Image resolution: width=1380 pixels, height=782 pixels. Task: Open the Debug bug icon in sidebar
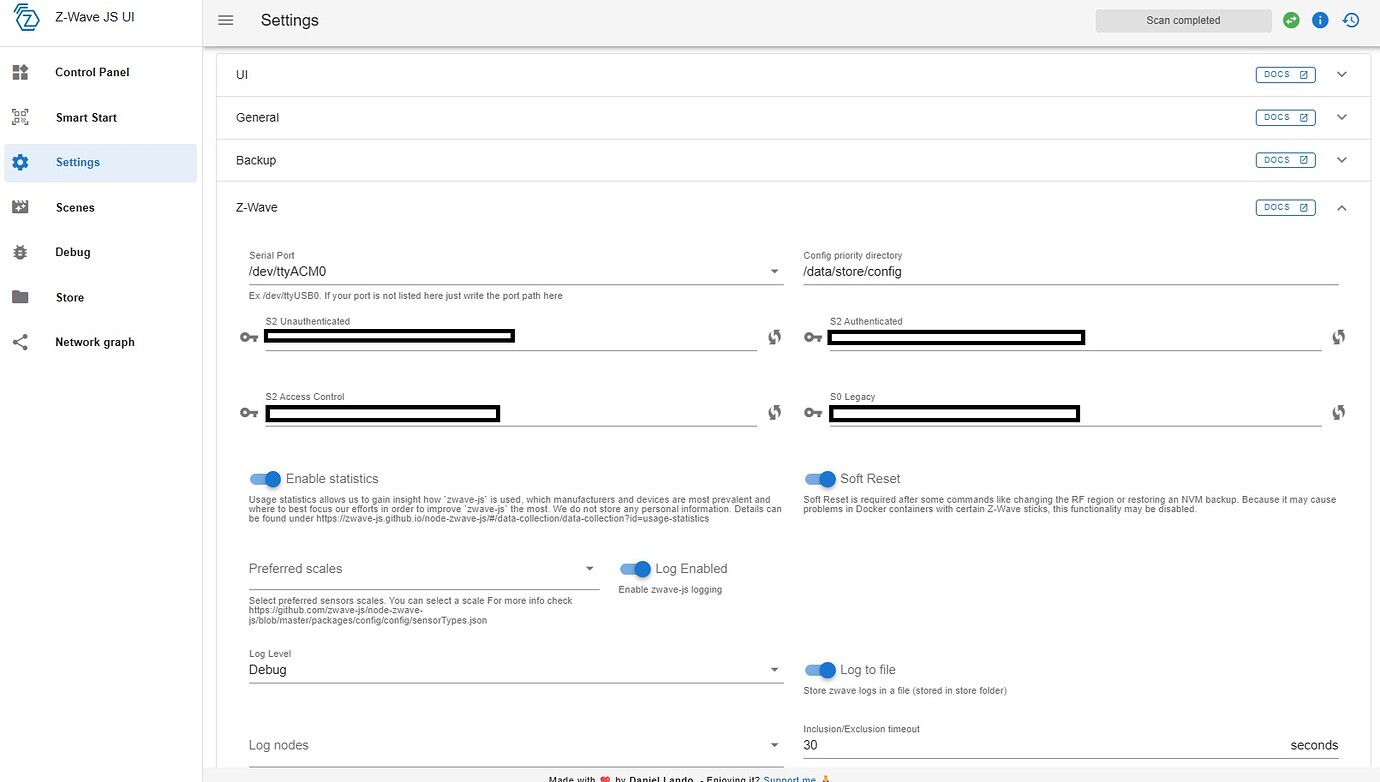[21, 252]
